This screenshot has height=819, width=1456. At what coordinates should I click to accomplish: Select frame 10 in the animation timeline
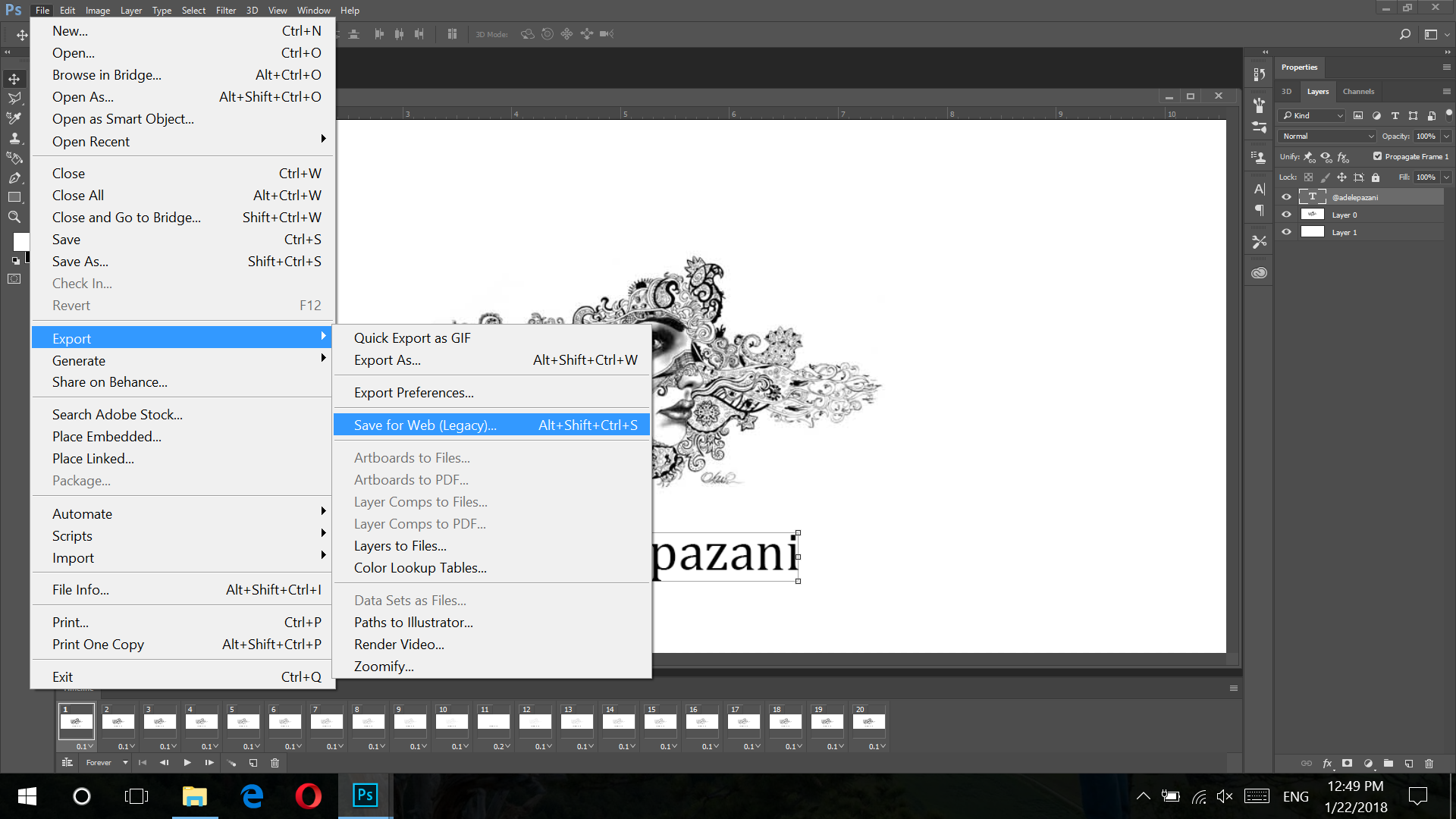point(451,721)
